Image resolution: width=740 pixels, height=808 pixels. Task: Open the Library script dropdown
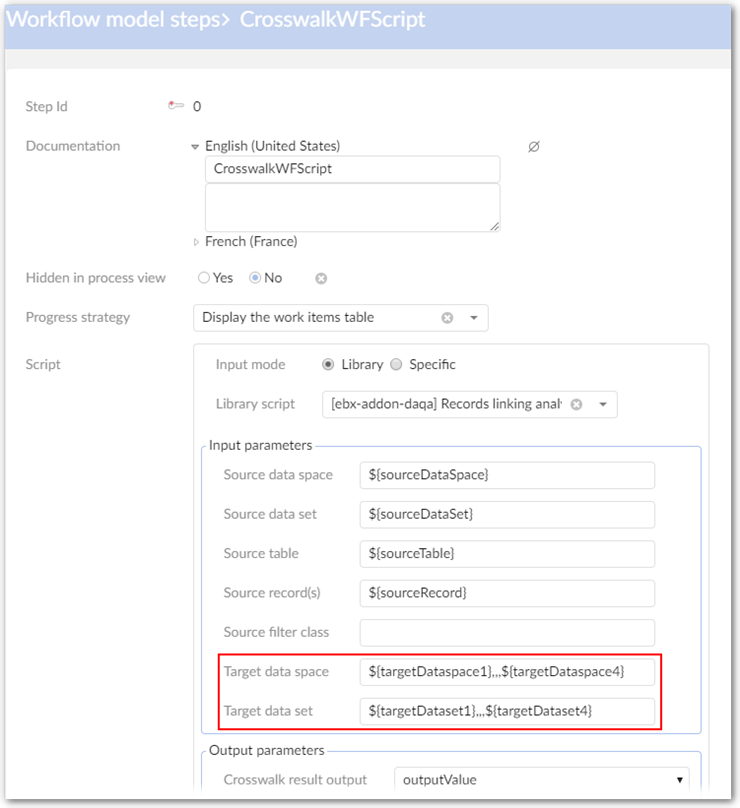pos(603,405)
